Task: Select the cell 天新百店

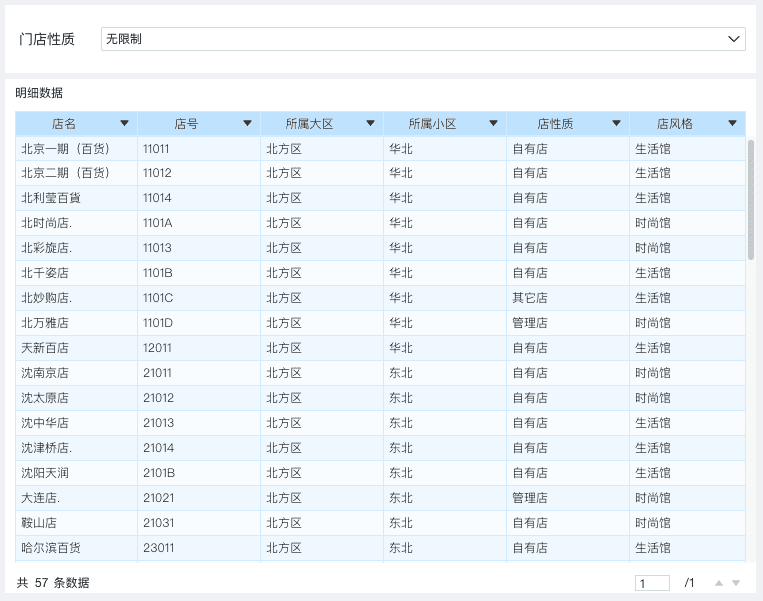Action: tap(76, 348)
